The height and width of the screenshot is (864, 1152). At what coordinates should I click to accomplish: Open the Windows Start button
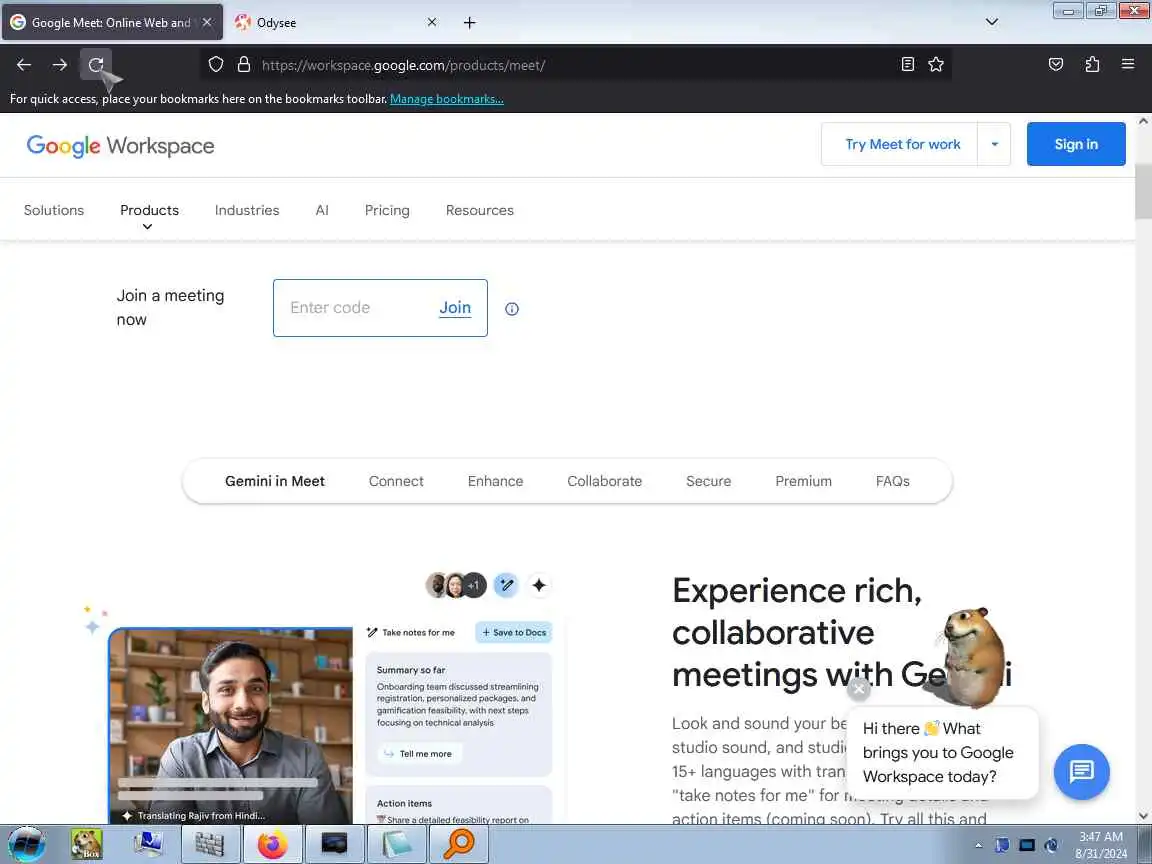pyautogui.click(x=26, y=844)
